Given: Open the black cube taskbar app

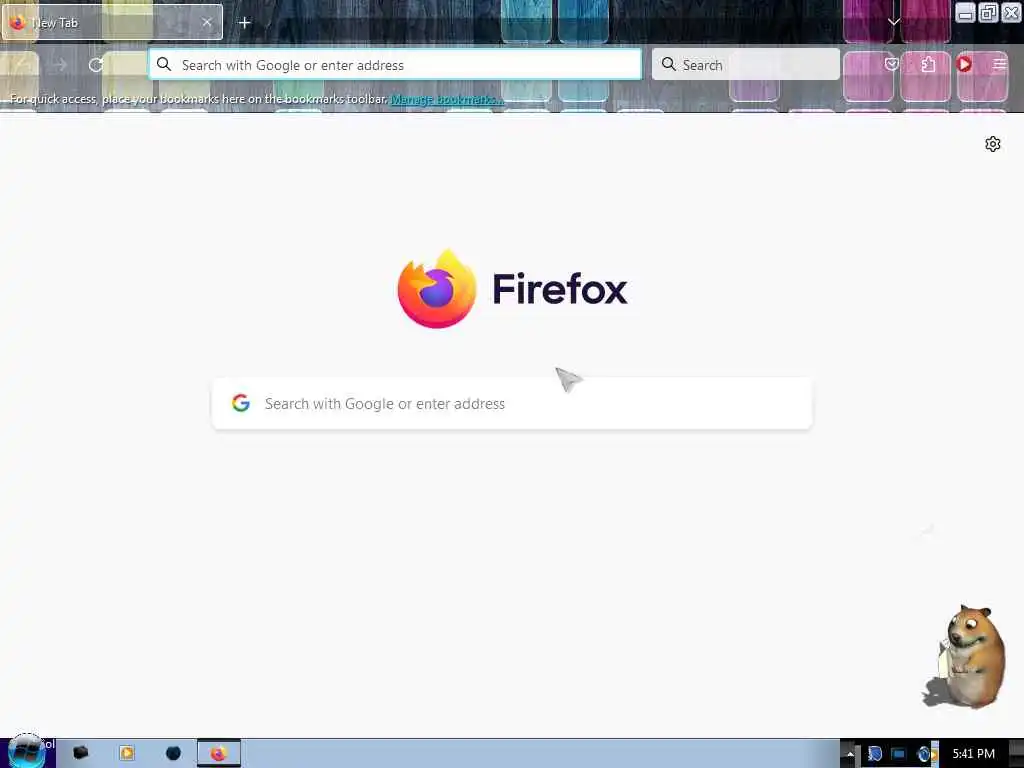Looking at the screenshot, I should [x=80, y=753].
